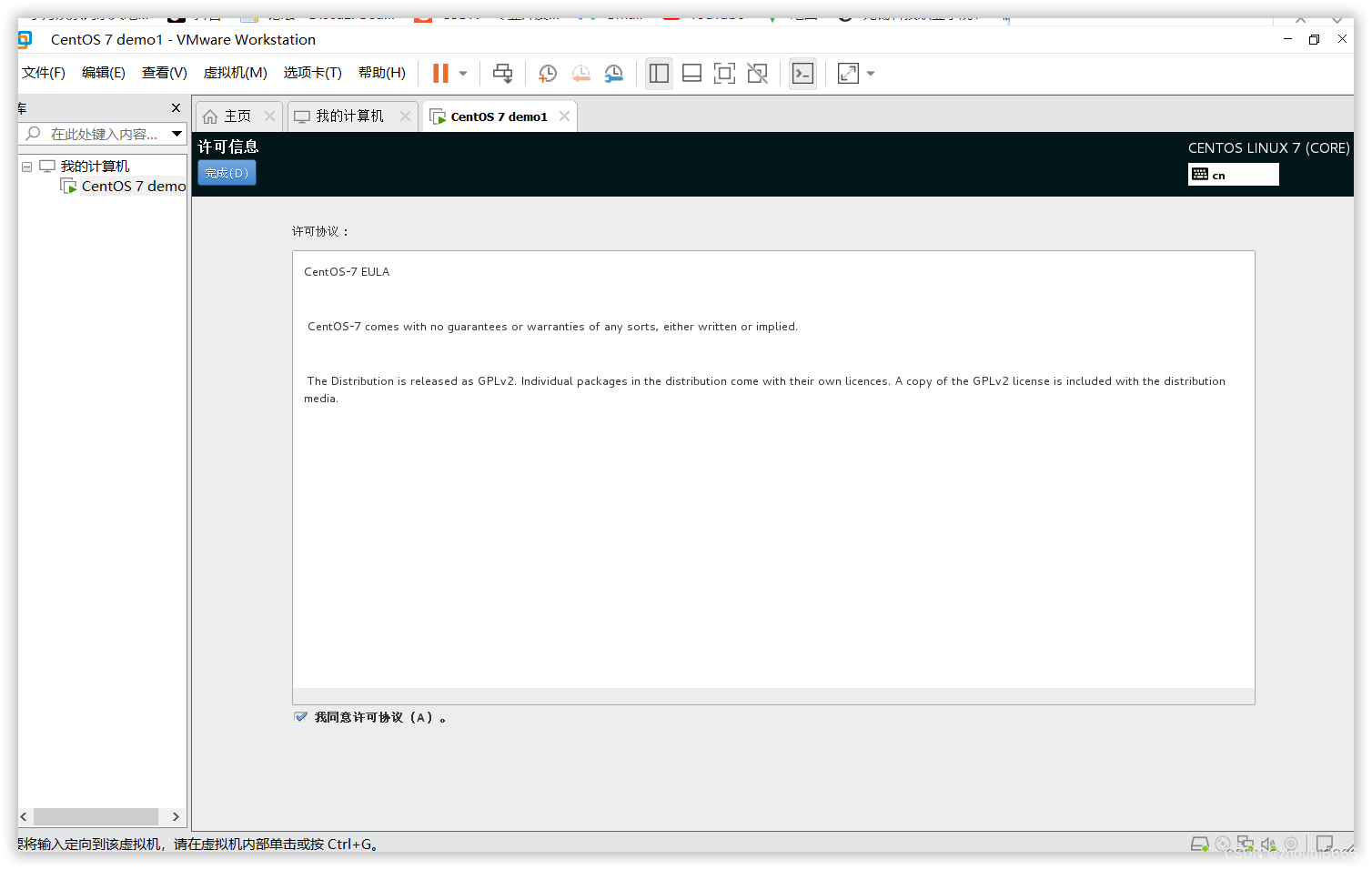Restore down the VMware Workstation window
Viewport: 1372px width, 870px height.
(1314, 39)
